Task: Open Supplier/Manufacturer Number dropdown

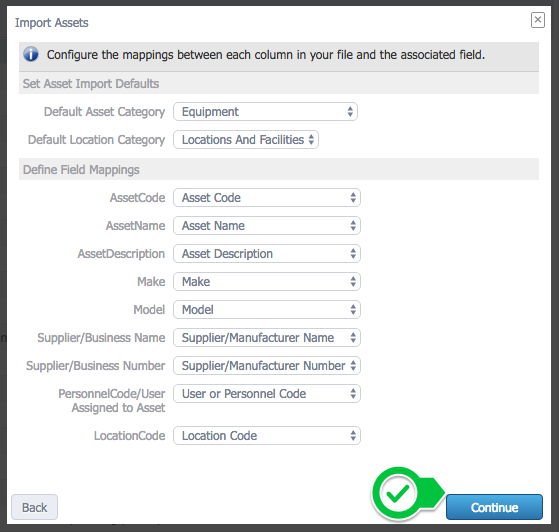Action: pyautogui.click(x=267, y=365)
